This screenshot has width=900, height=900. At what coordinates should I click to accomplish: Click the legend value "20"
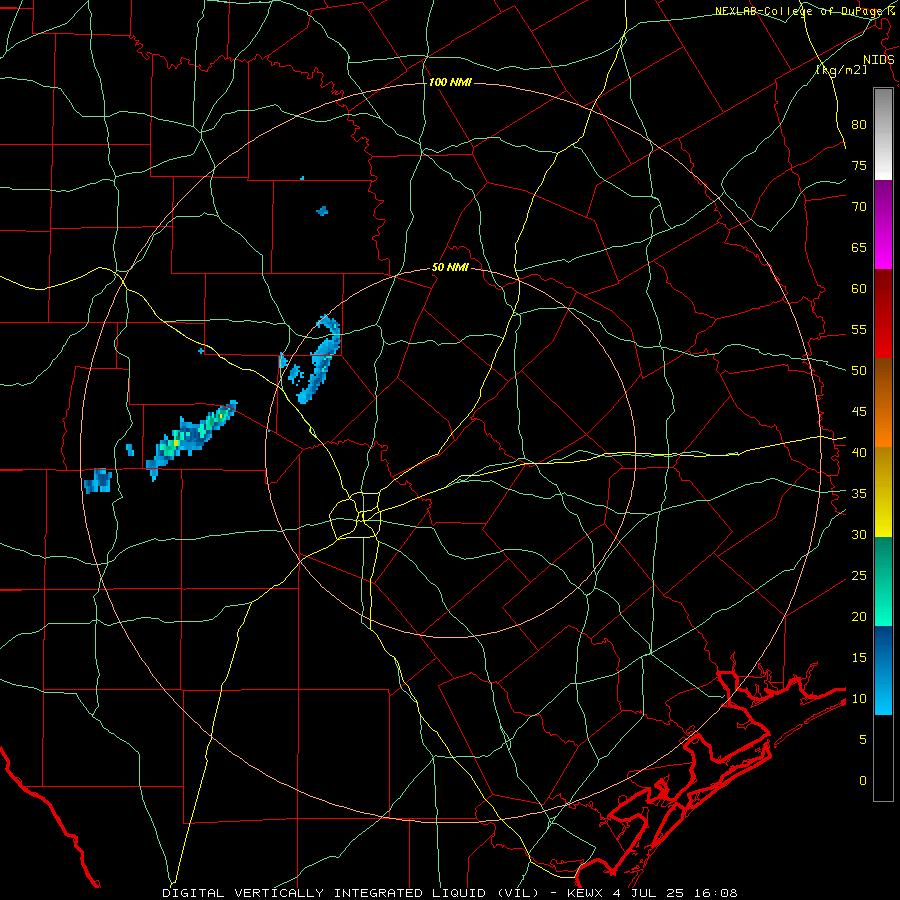[x=859, y=616]
